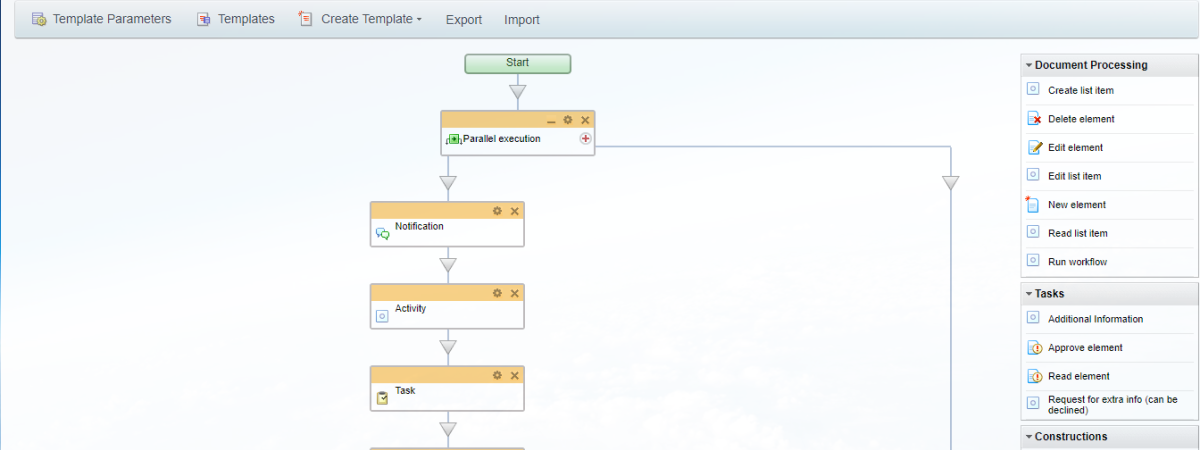This screenshot has height=450, width=1200.
Task: Click the Export button
Action: (x=463, y=20)
